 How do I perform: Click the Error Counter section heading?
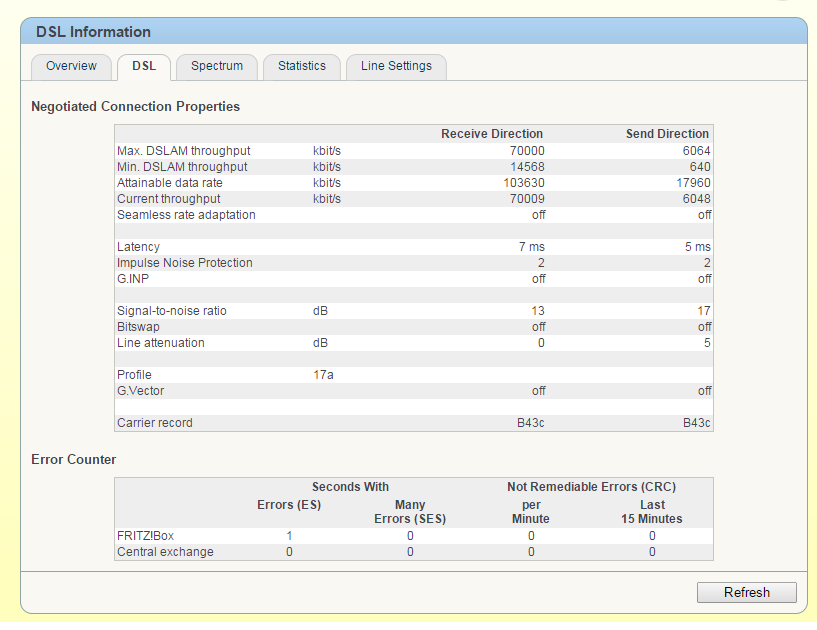click(x=73, y=459)
